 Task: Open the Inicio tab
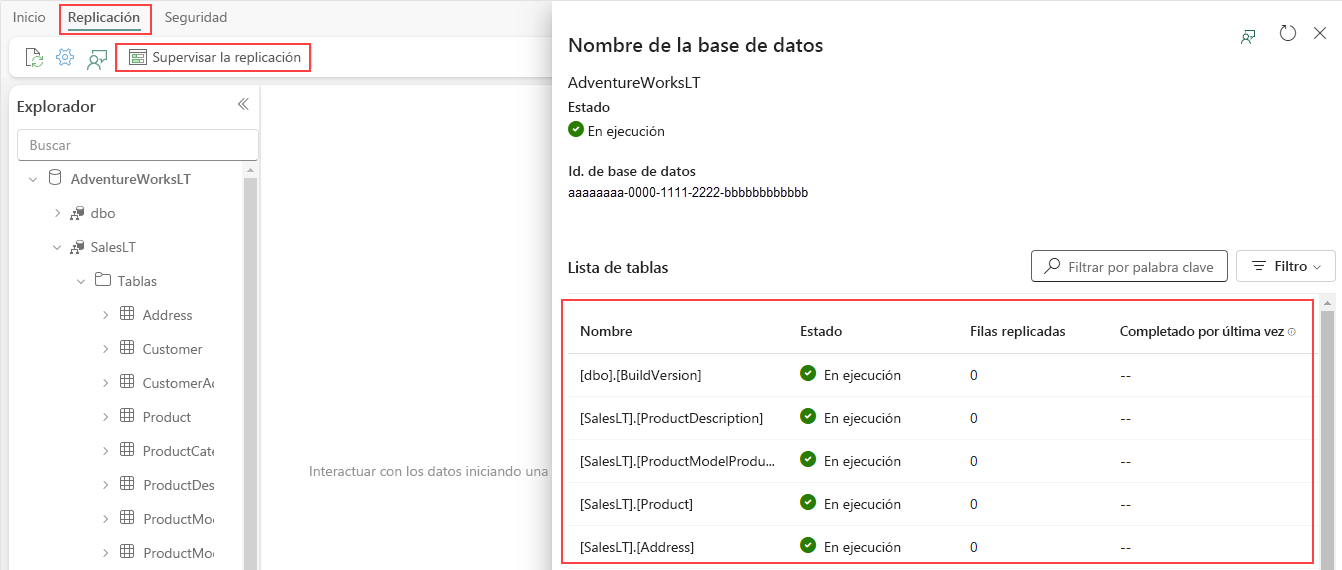point(29,17)
